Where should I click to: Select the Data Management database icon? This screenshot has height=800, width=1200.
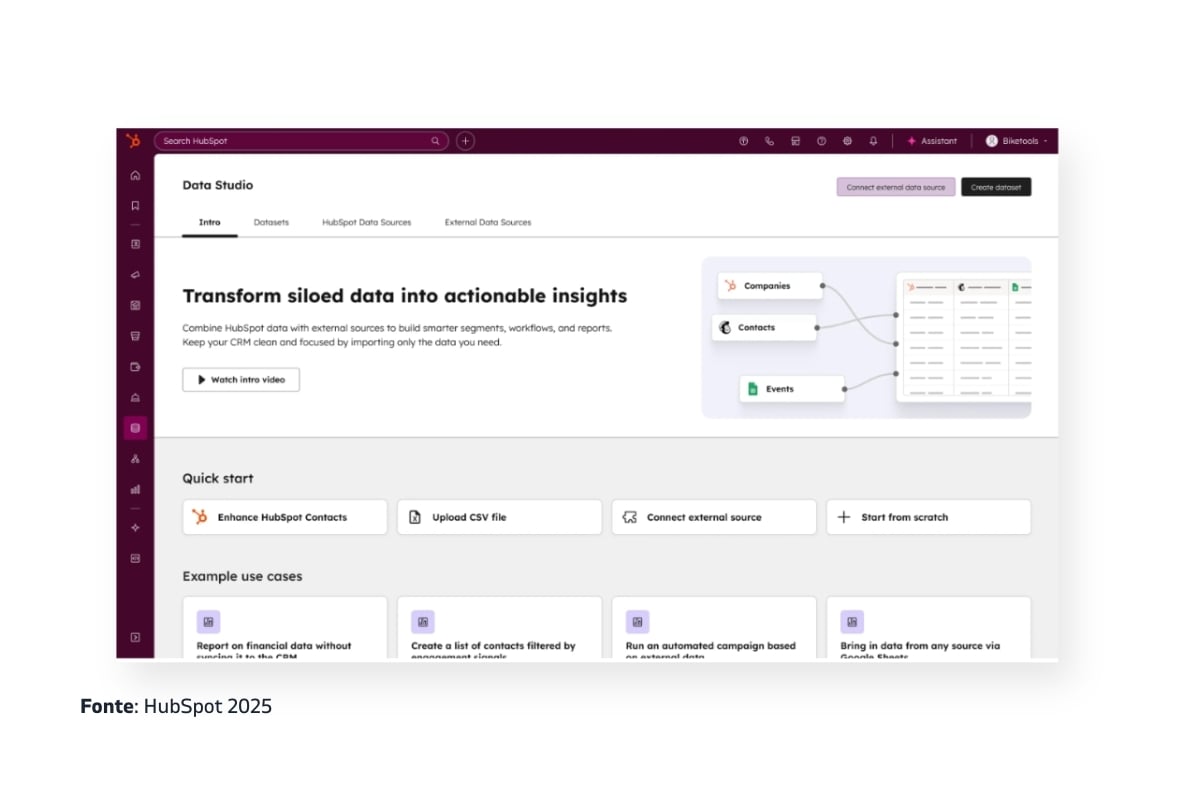click(135, 428)
